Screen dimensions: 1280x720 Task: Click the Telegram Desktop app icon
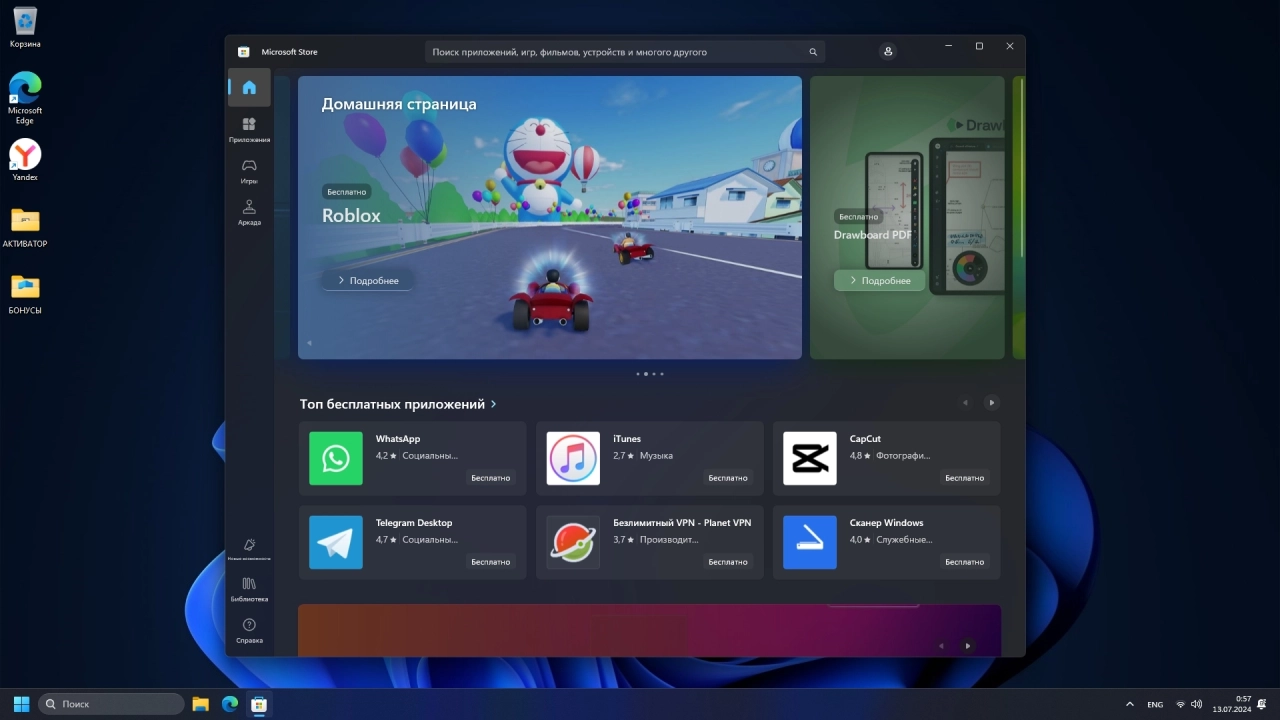[x=336, y=542]
